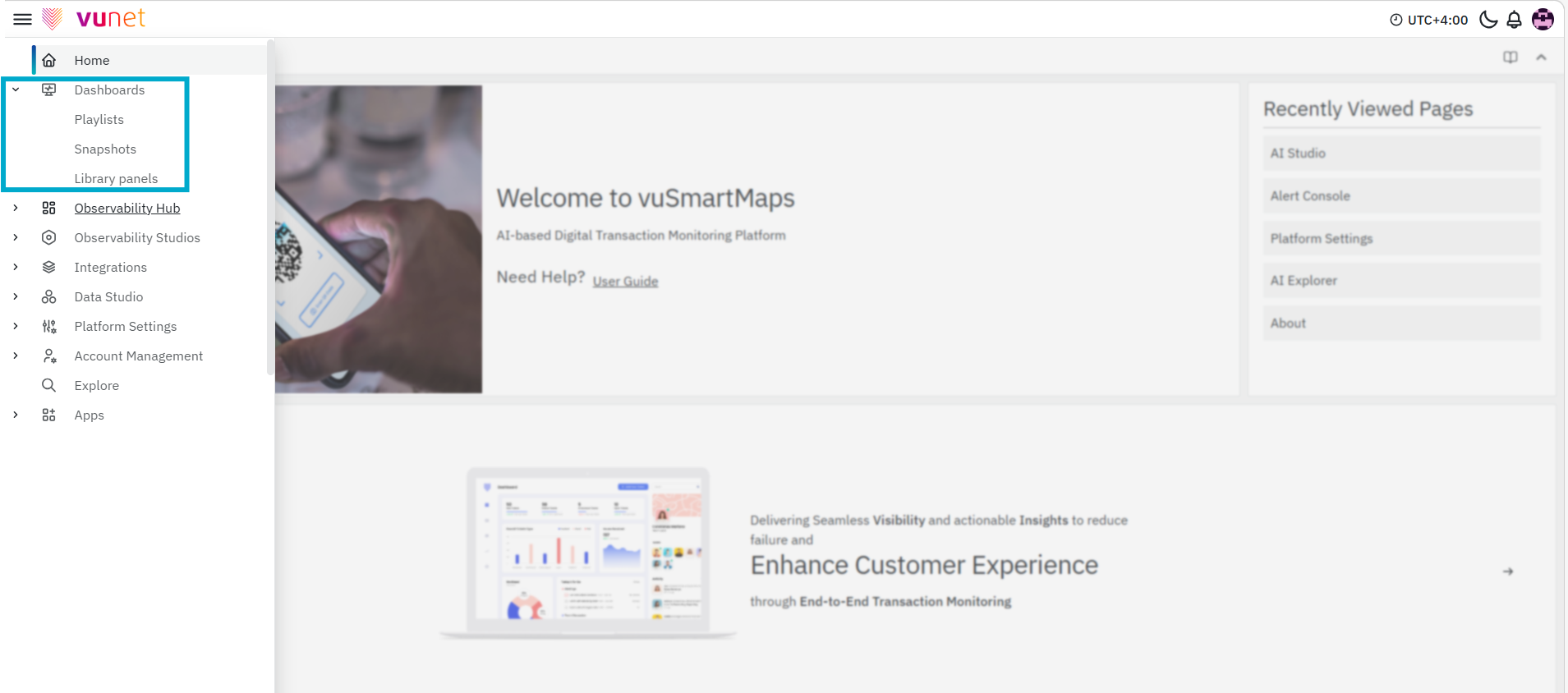Toggle dark mode with moon icon
This screenshot has width=1568, height=693.
point(1488,20)
